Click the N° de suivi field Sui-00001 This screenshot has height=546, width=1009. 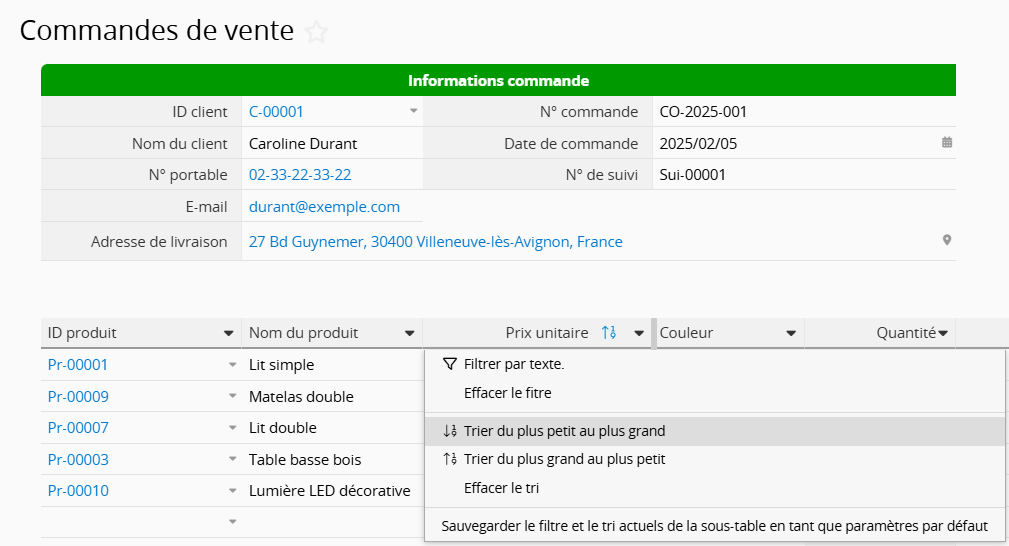pos(693,175)
